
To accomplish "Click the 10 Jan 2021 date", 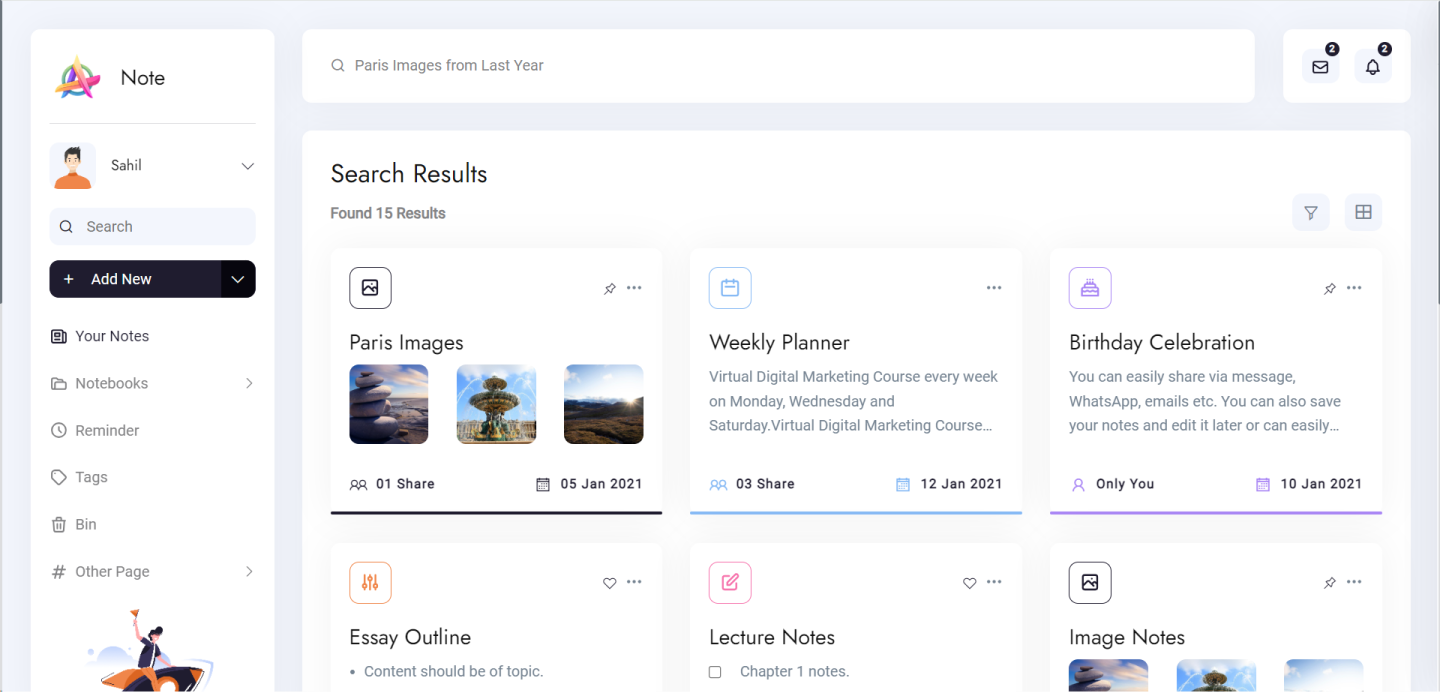I will [1321, 484].
